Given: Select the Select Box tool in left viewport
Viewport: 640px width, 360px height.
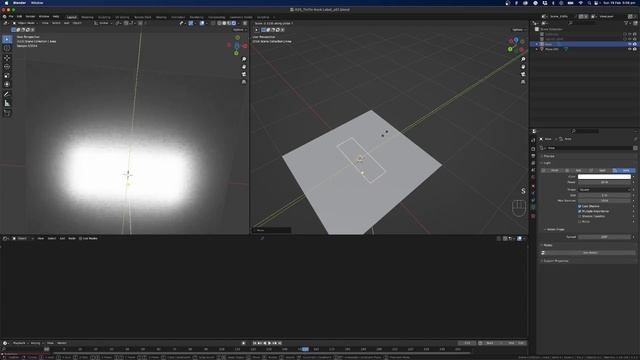Looking at the screenshot, I should tap(7, 39).
